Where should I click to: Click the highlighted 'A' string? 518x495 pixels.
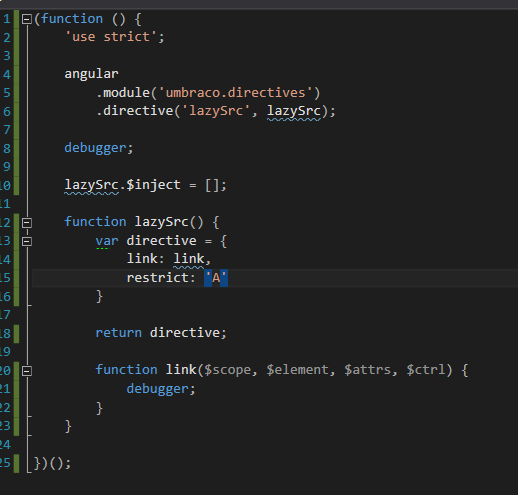pyautogui.click(x=216, y=278)
